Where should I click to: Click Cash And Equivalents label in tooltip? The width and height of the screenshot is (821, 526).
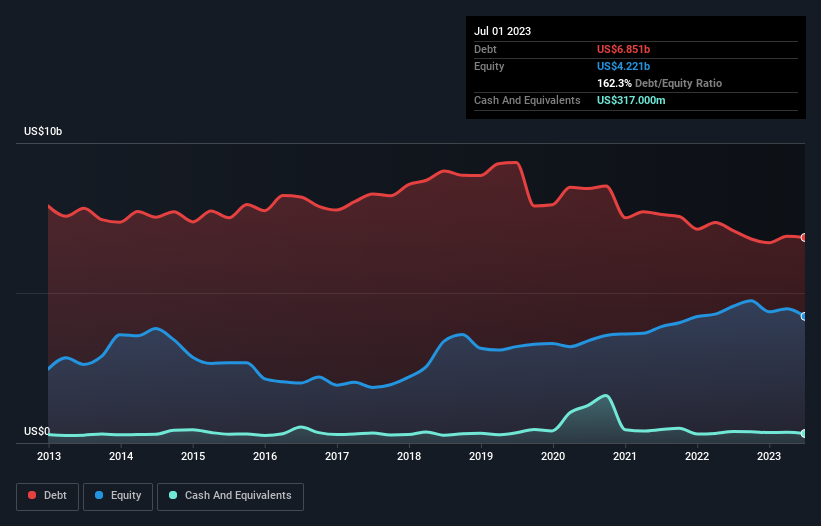[527, 100]
